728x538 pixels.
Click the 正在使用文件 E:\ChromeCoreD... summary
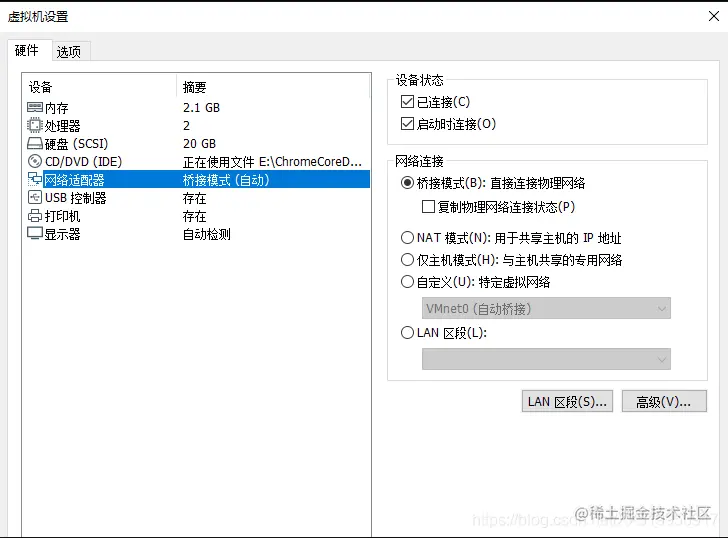pos(272,162)
